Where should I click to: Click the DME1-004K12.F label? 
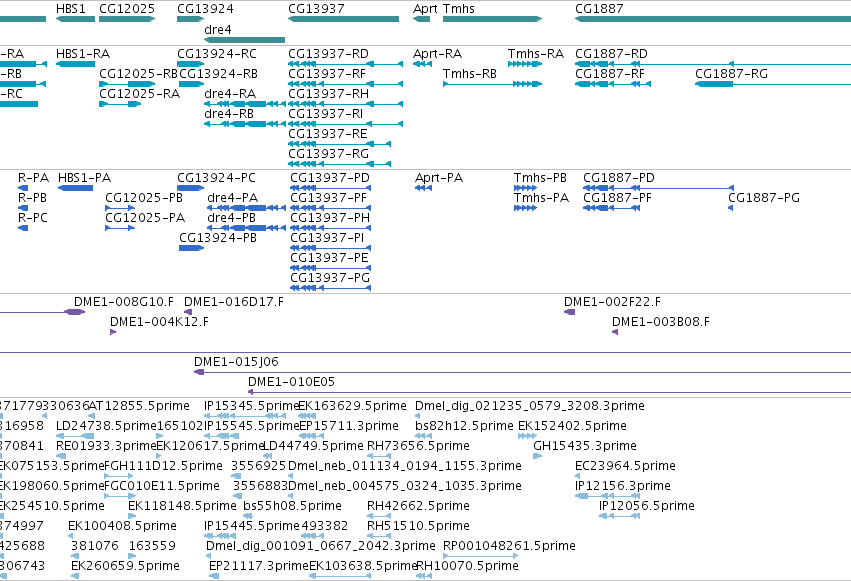[159, 322]
